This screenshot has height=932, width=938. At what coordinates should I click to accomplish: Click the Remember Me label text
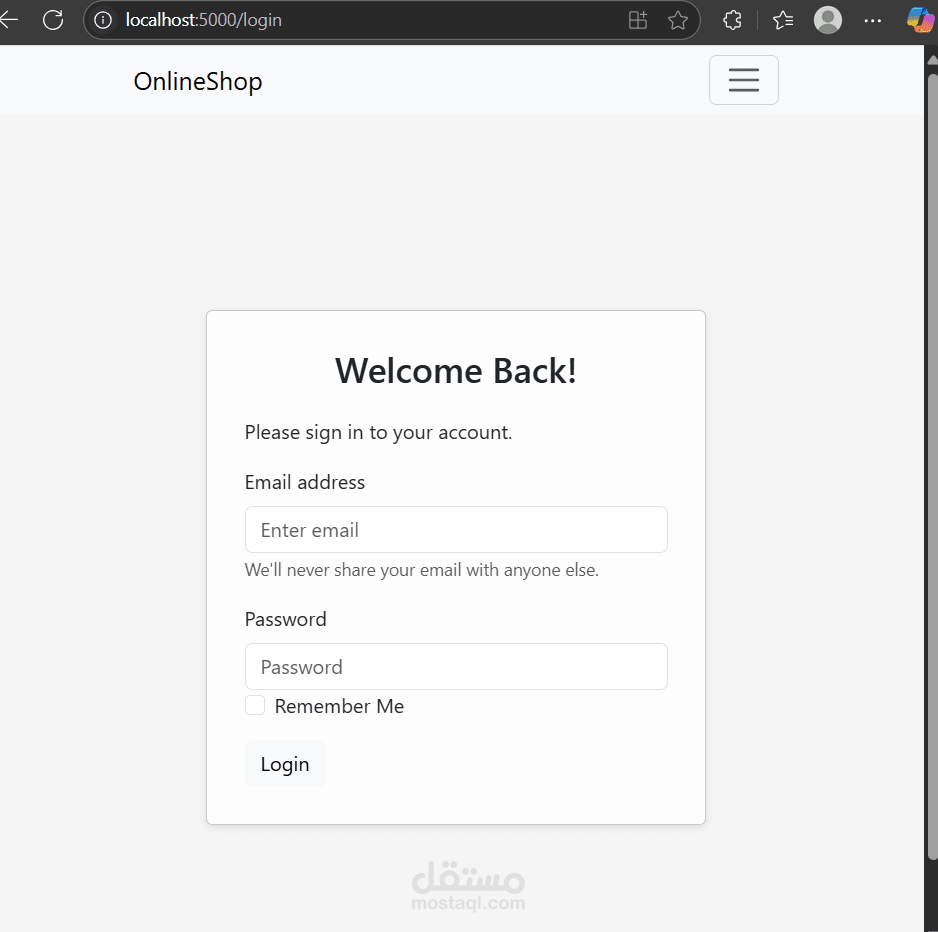coord(339,706)
